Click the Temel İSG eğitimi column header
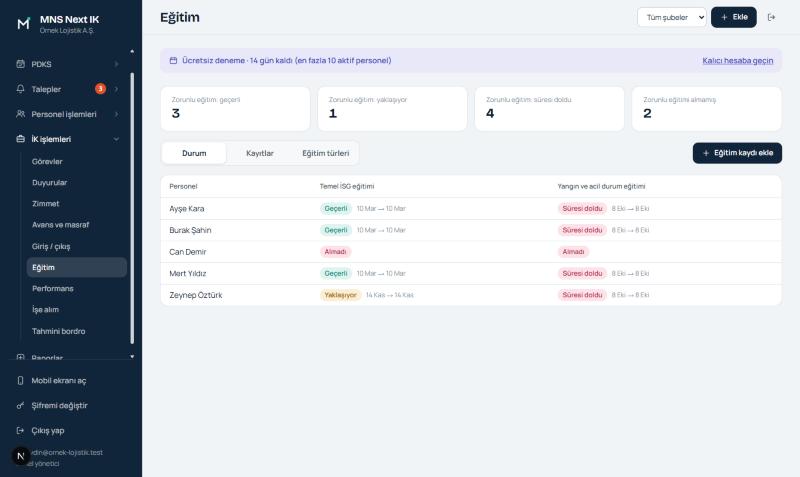The width and height of the screenshot is (800, 477). coord(347,186)
